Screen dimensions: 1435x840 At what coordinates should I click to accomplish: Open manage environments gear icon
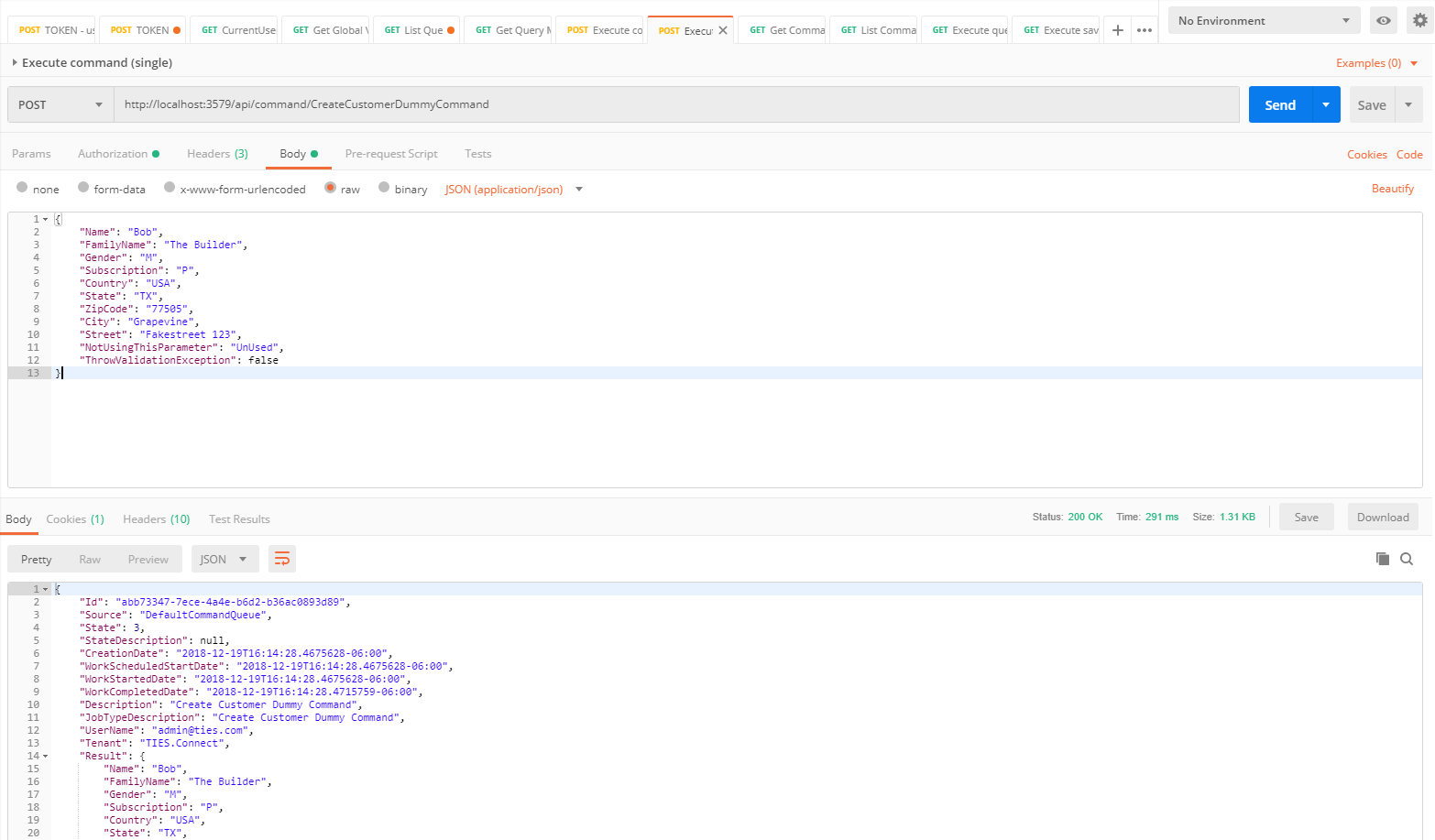(x=1419, y=20)
